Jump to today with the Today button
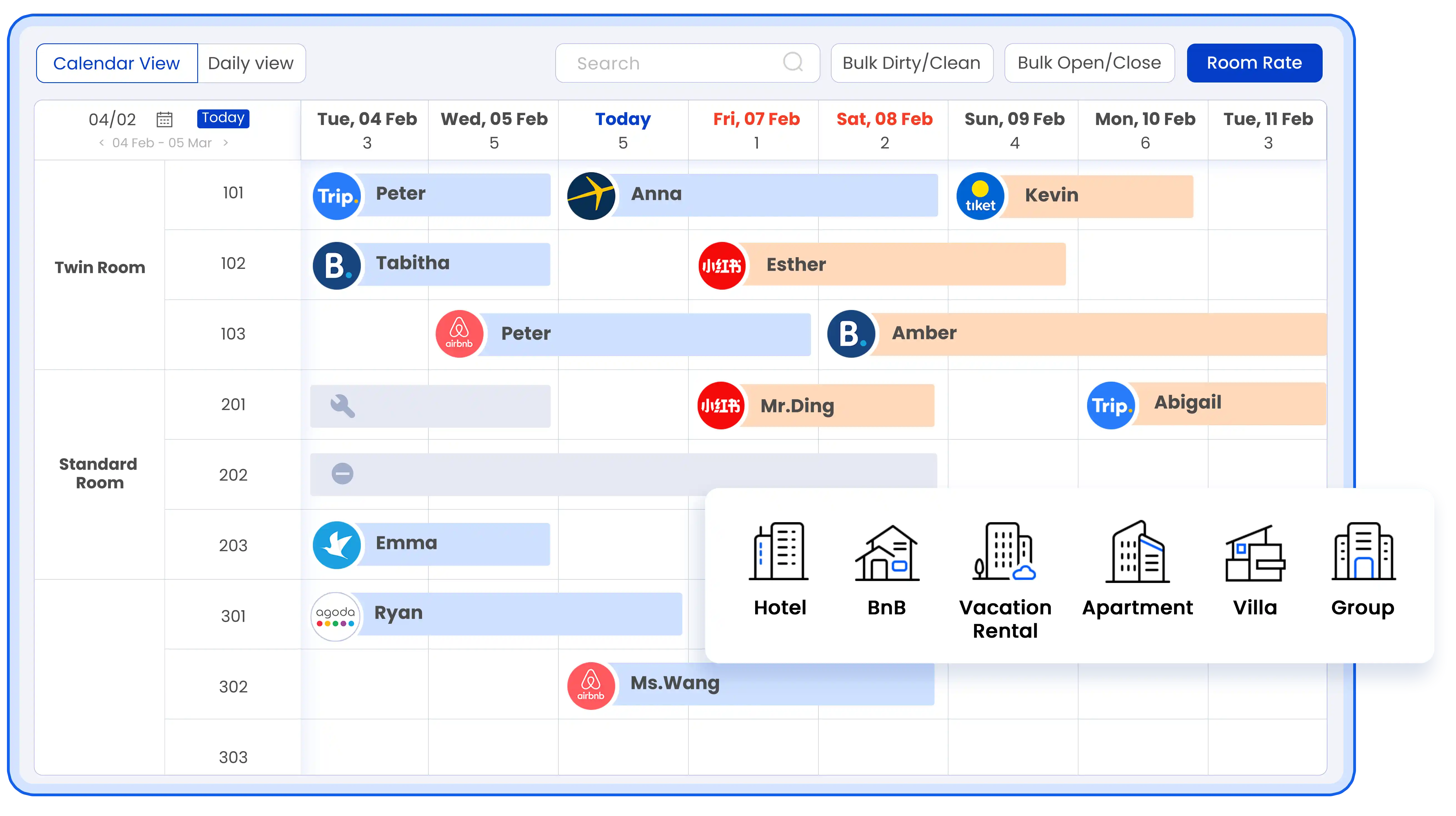Screen dimensions: 1456x816 (x=223, y=117)
